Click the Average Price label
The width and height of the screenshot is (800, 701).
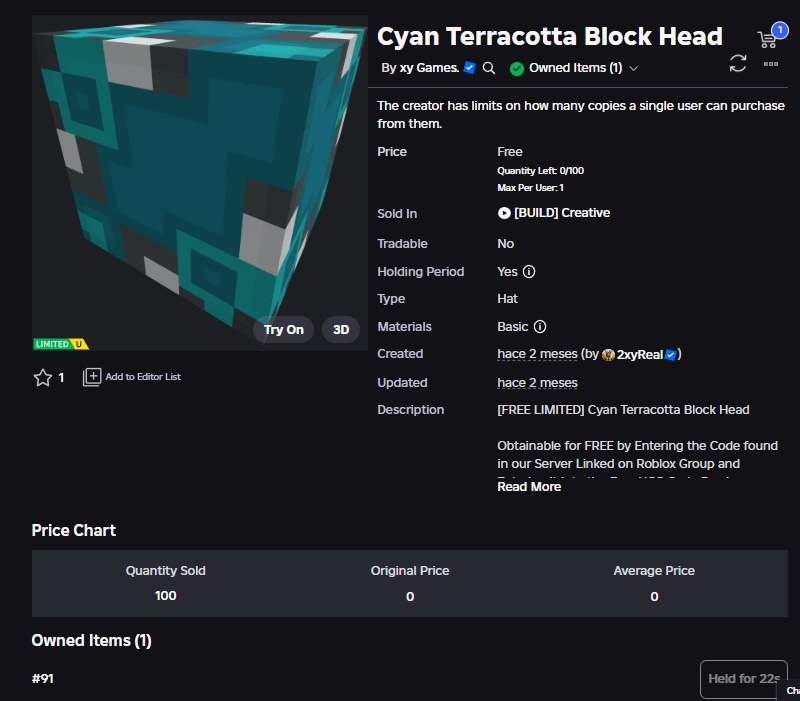654,570
